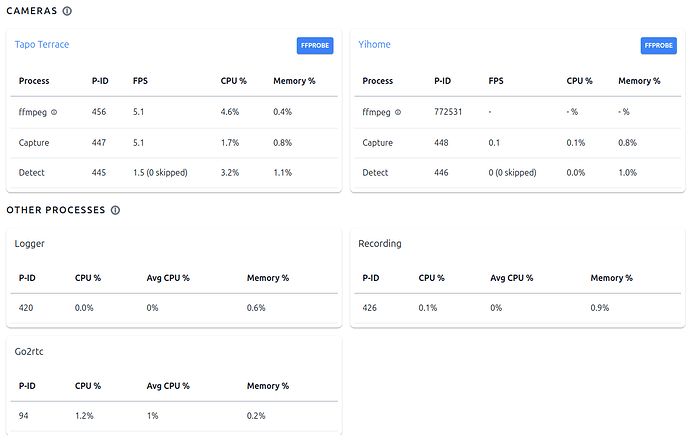Click the CPU % header in Yihome table
The height and width of the screenshot is (435, 690).
click(x=579, y=81)
